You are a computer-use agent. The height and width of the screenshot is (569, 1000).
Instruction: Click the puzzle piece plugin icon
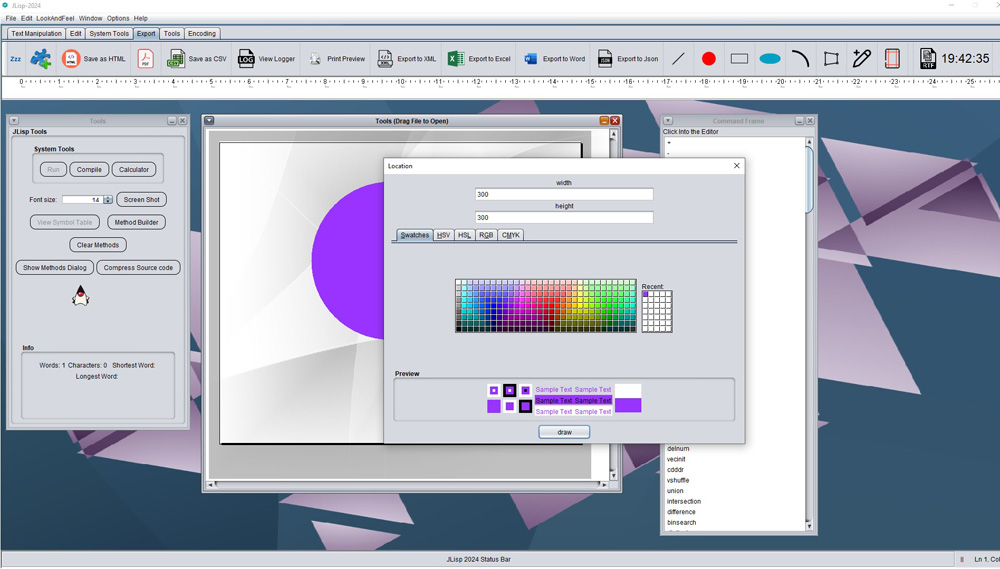coord(41,59)
